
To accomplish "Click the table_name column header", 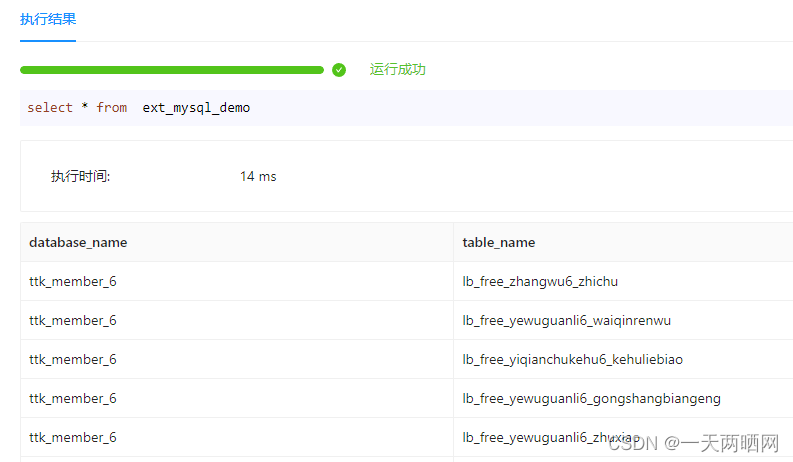I will tap(623, 243).
